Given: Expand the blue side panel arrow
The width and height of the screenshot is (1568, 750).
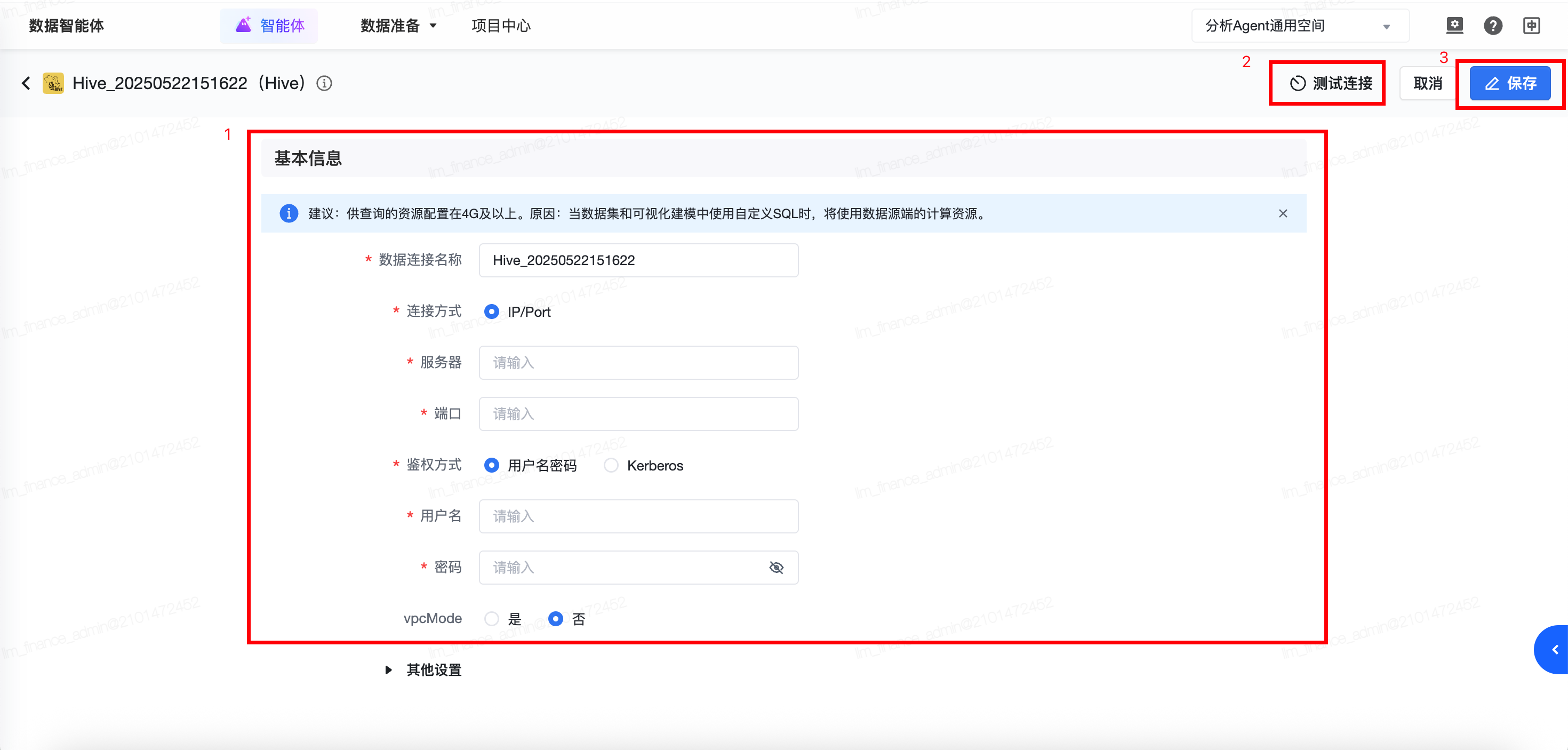Looking at the screenshot, I should point(1551,650).
